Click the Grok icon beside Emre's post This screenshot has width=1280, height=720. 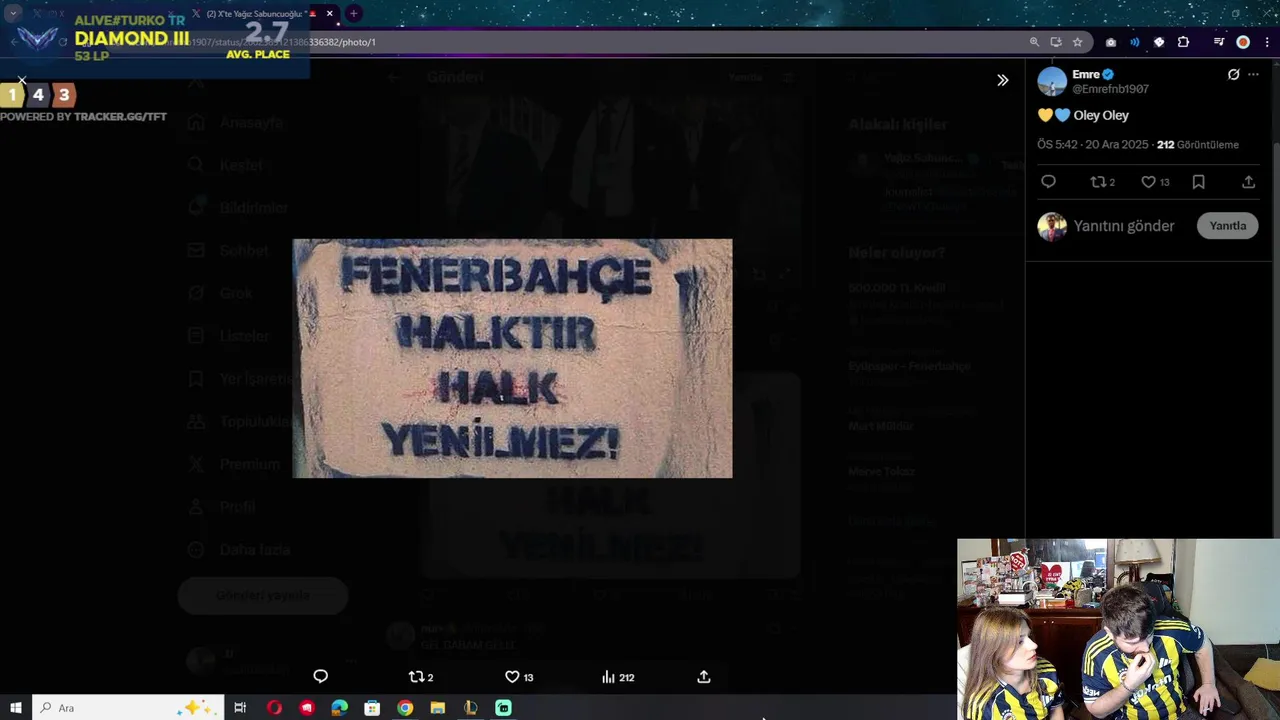(x=1233, y=75)
